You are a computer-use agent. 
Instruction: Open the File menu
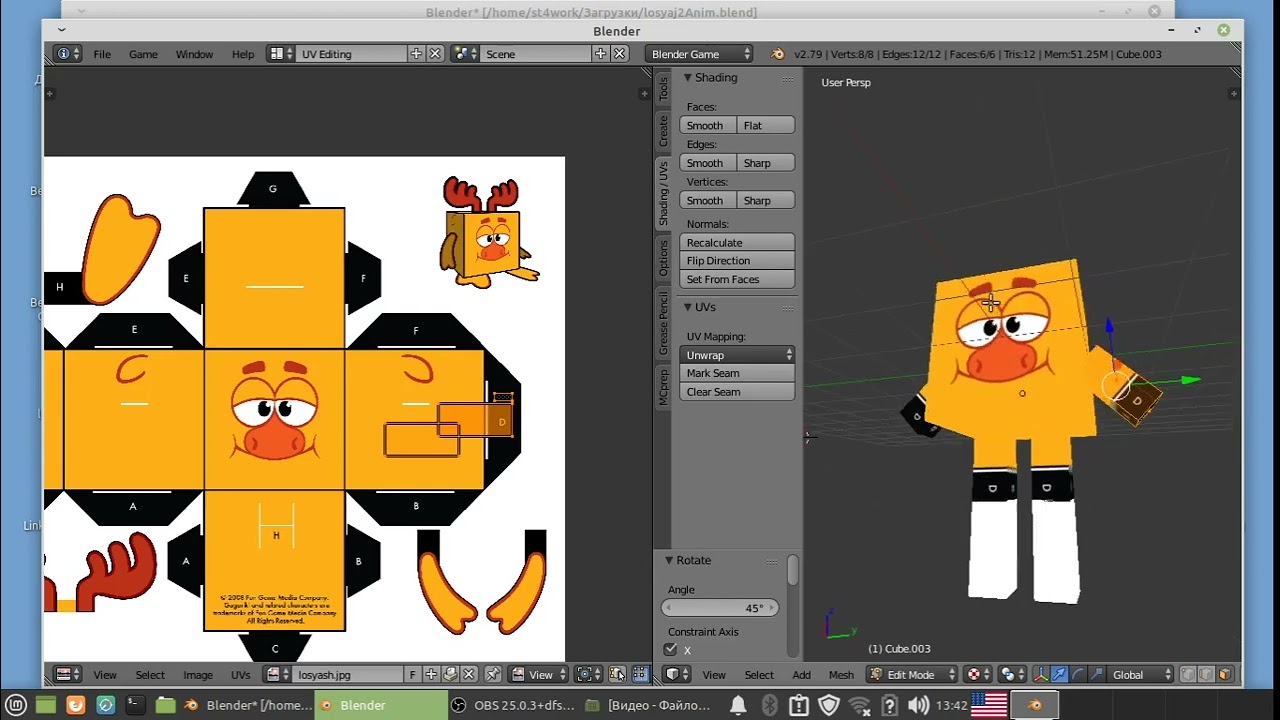point(102,54)
